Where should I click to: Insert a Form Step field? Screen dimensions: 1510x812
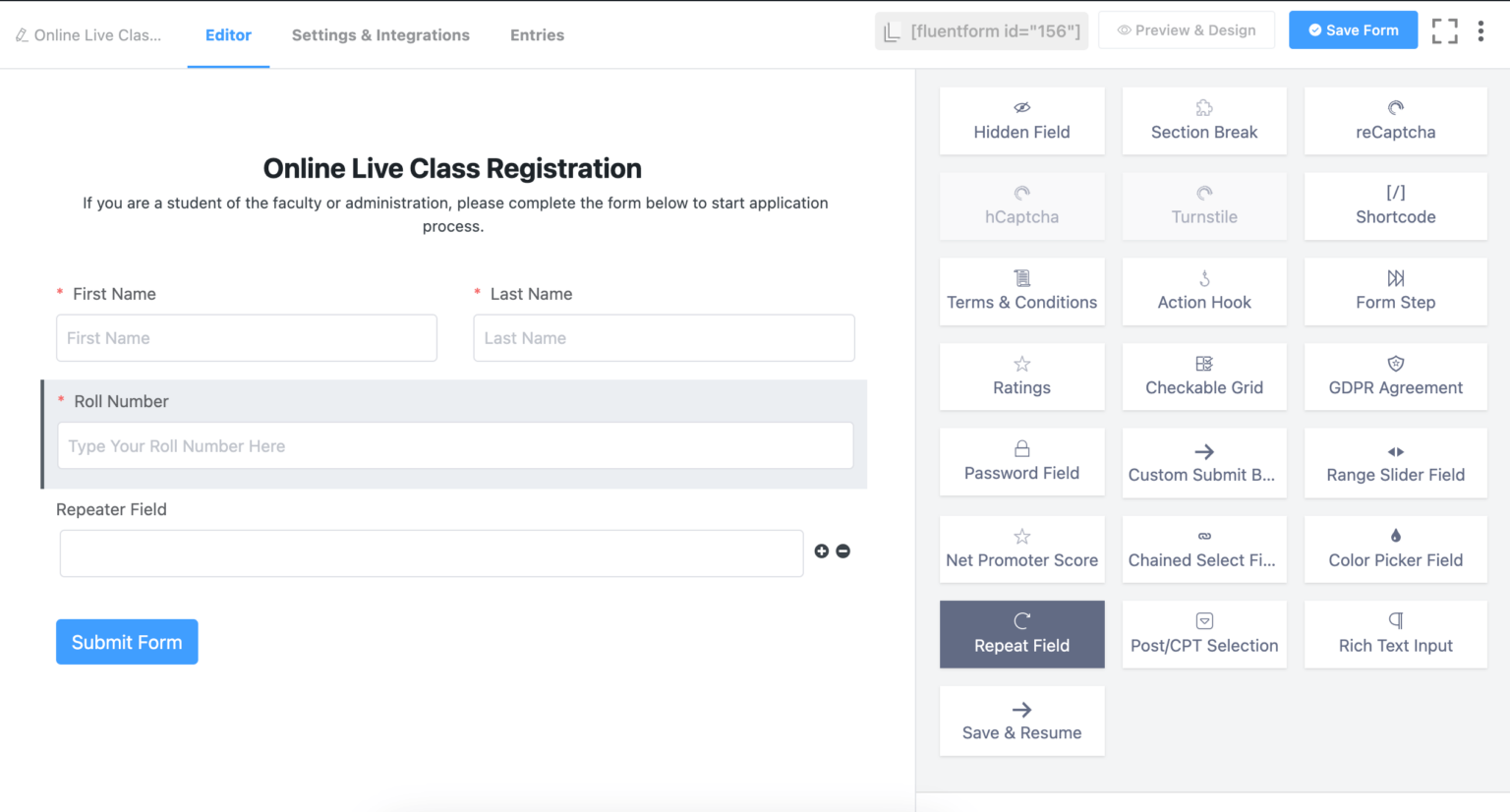pyautogui.click(x=1395, y=291)
